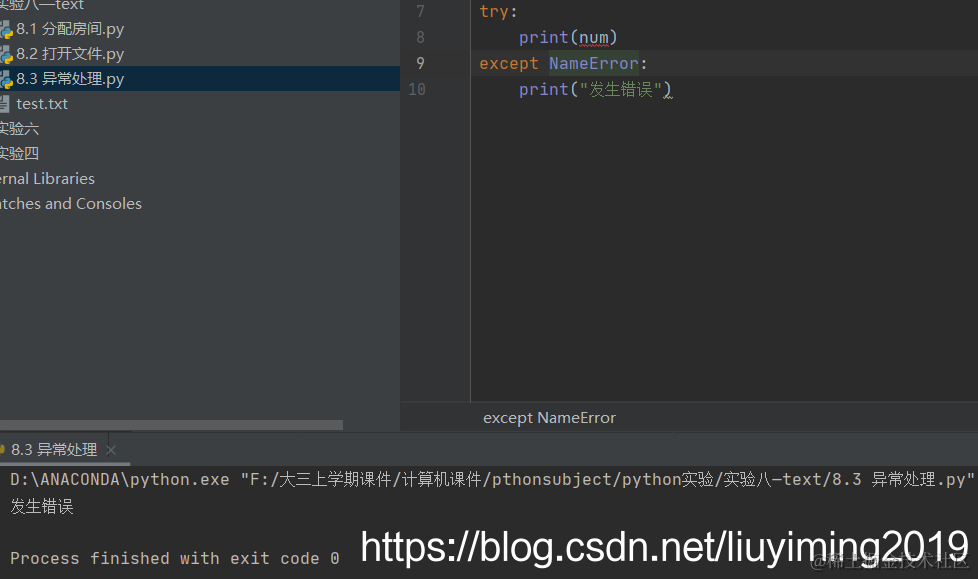Click the python.exe command line in console

491,479
